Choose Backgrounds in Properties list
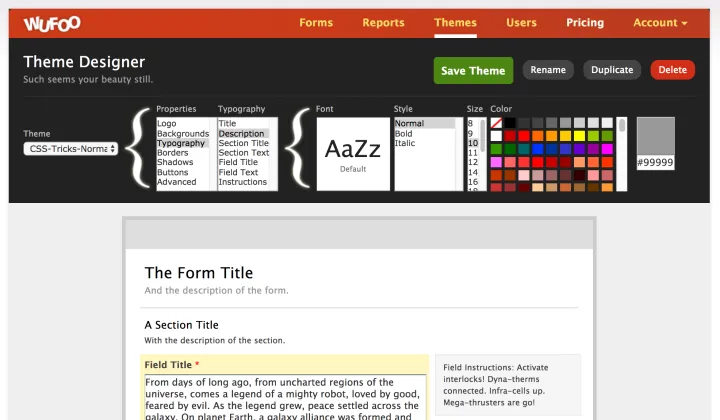This screenshot has width=720, height=420. click(x=183, y=133)
